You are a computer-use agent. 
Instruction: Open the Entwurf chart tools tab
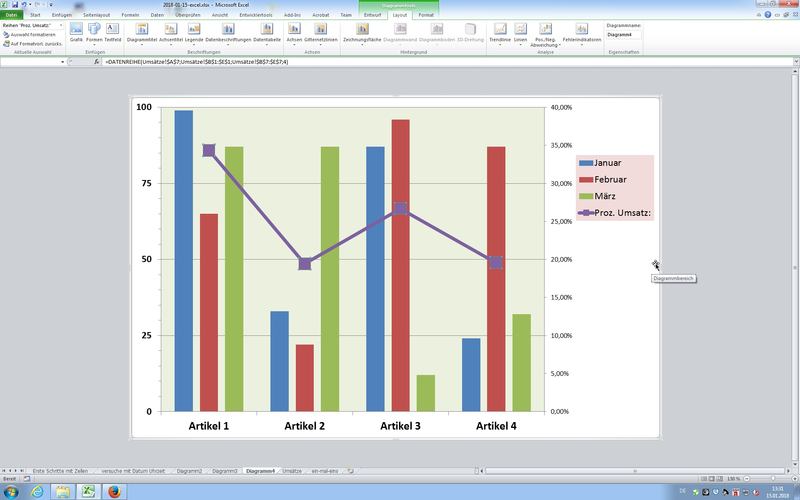pyautogui.click(x=372, y=15)
